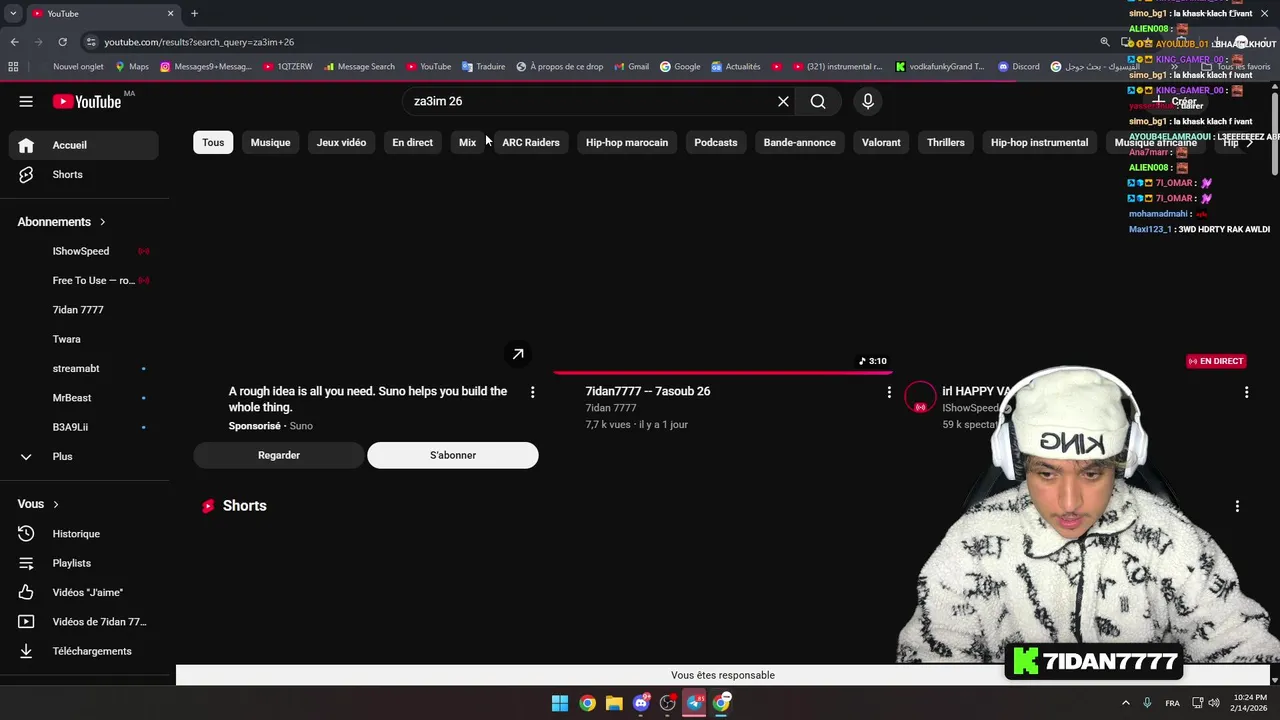Open the browser tab search dropdown
The height and width of the screenshot is (720, 1280).
click(13, 13)
